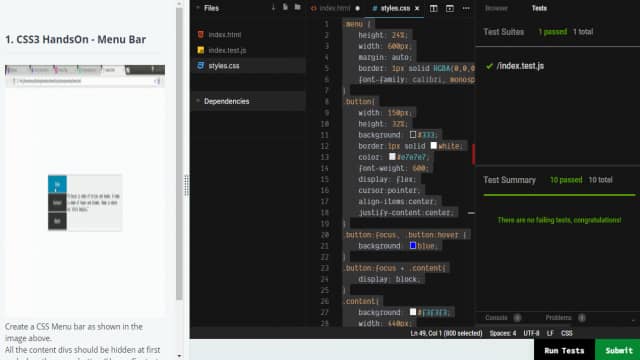The height and width of the screenshot is (360, 640).
Task: Open the /index.test.js test suite result
Action: pyautogui.click(x=520, y=66)
